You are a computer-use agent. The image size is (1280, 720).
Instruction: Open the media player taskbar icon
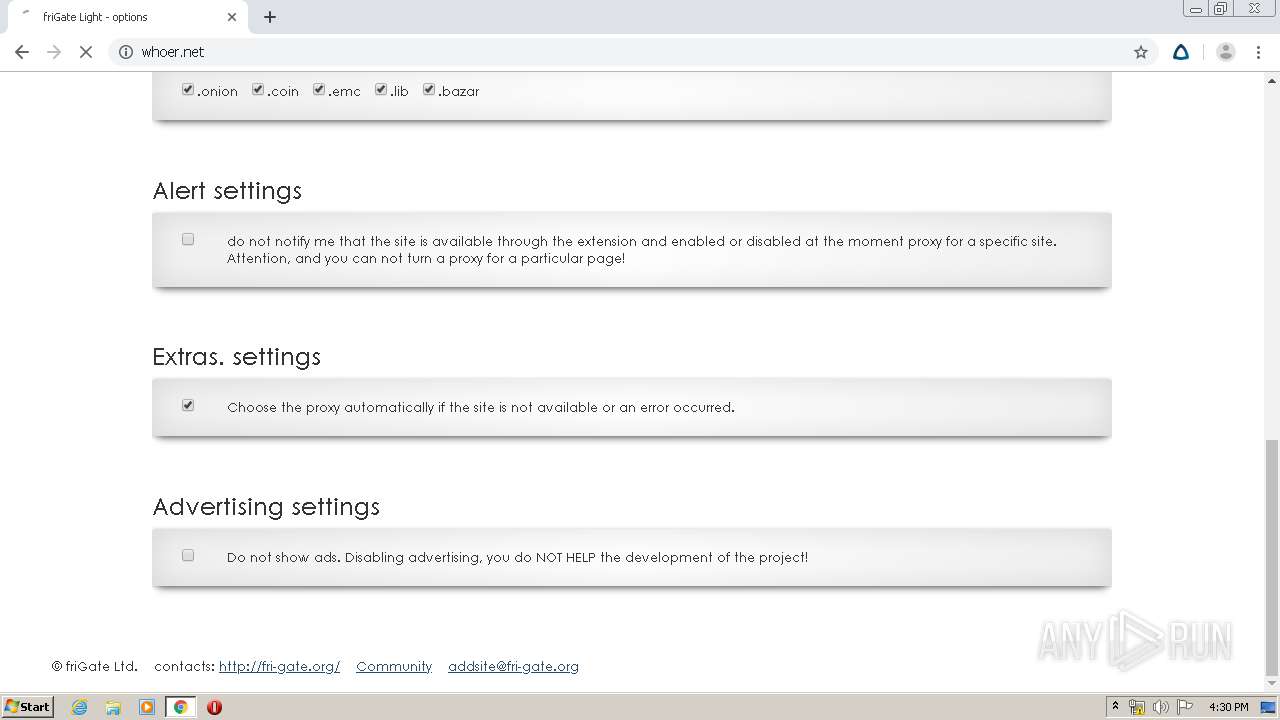(147, 707)
